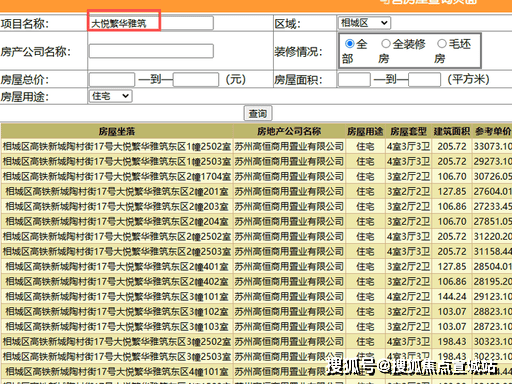Select the 东区2幢203室 address row
This screenshot has width=512, height=384.
(117, 206)
